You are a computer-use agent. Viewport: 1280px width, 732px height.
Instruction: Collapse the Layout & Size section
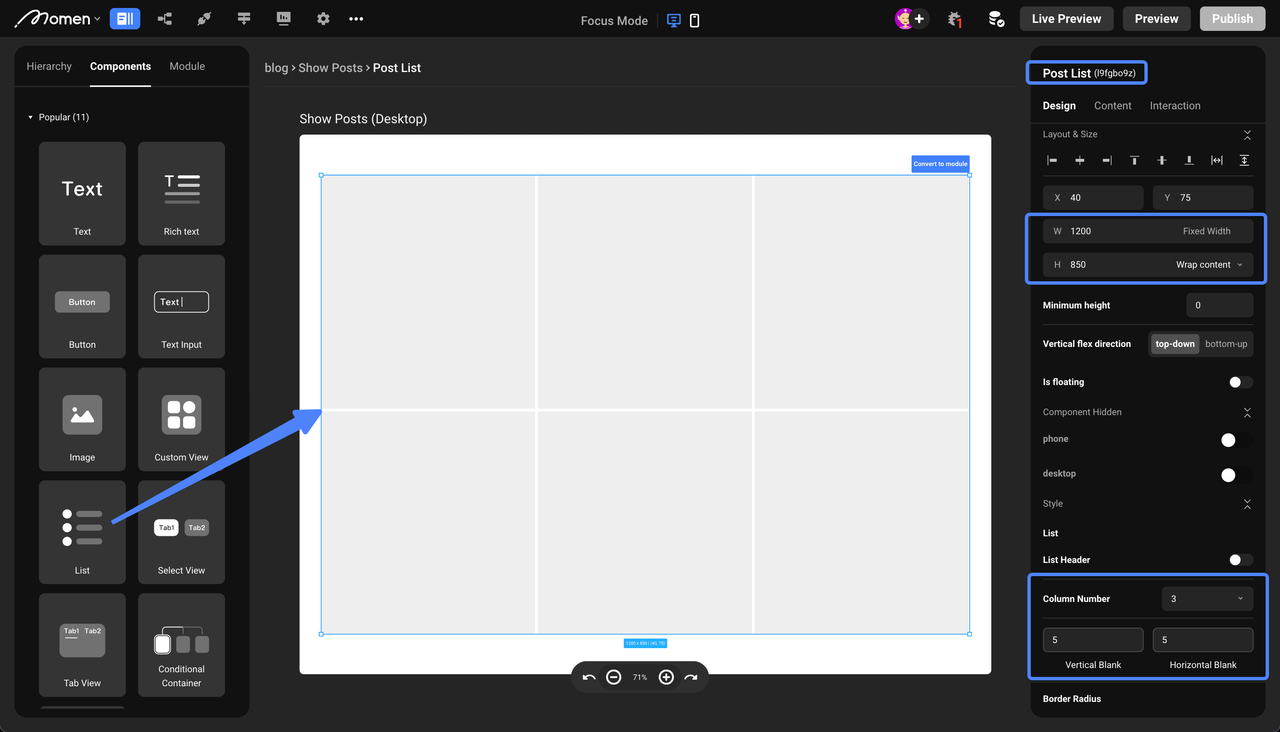pos(1247,134)
